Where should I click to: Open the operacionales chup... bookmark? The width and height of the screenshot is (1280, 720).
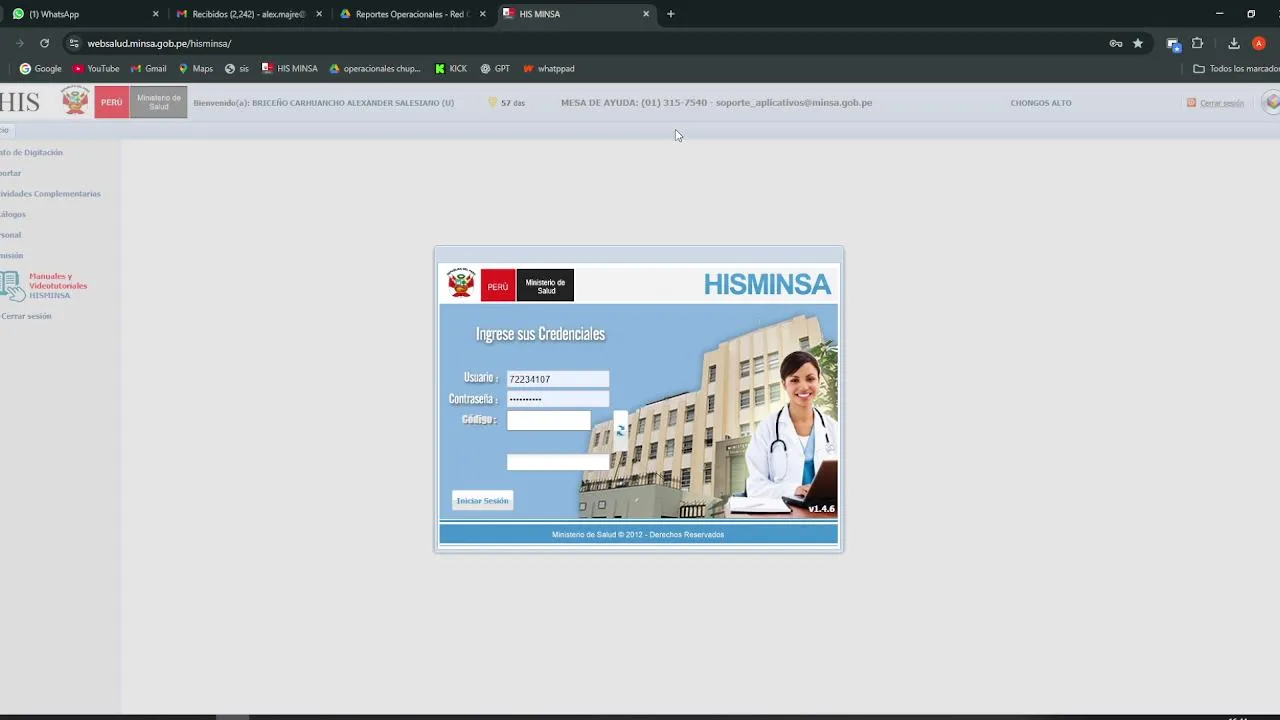point(375,69)
